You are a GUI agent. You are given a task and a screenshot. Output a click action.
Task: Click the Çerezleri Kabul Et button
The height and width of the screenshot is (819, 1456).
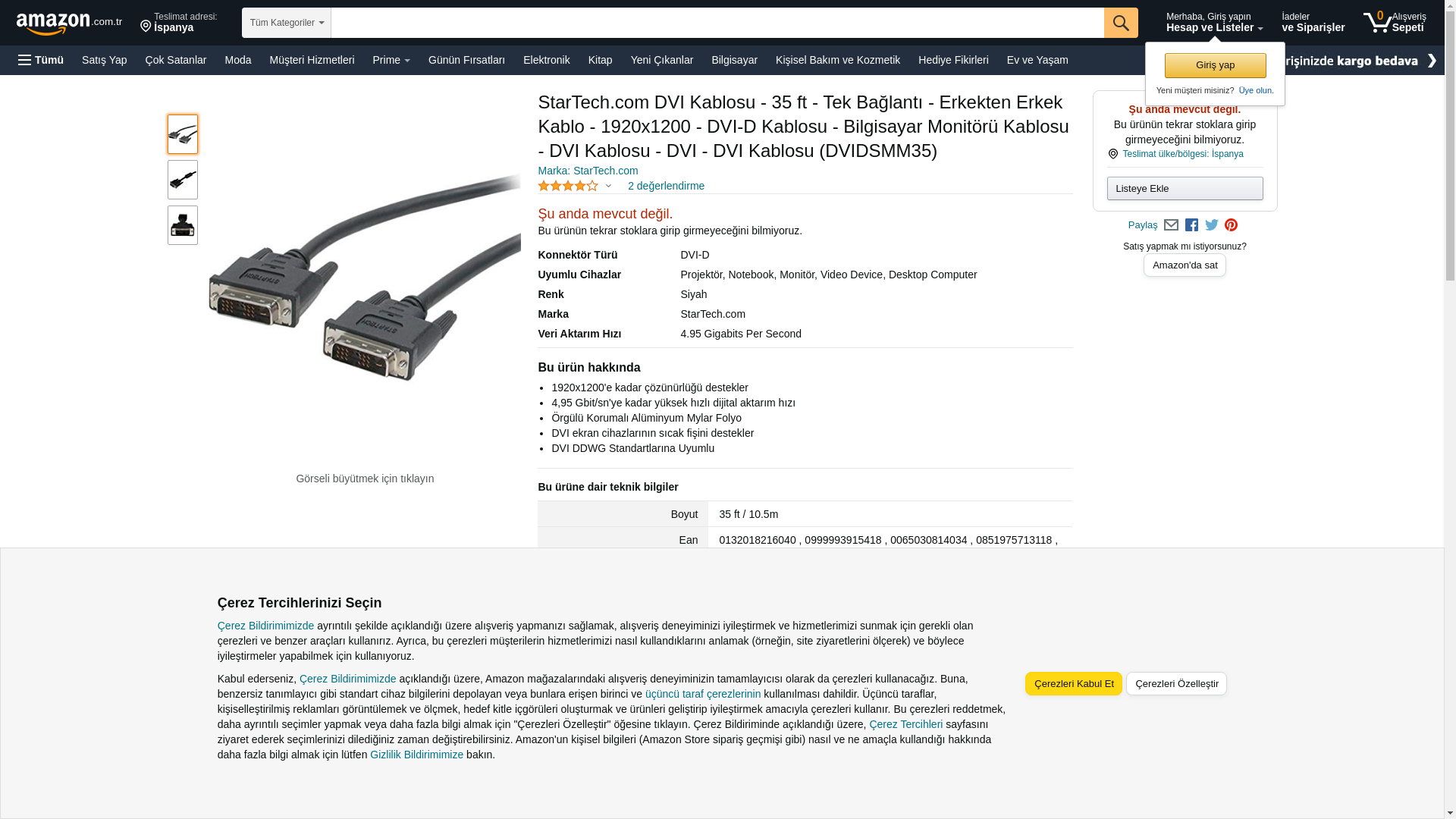click(x=1074, y=684)
